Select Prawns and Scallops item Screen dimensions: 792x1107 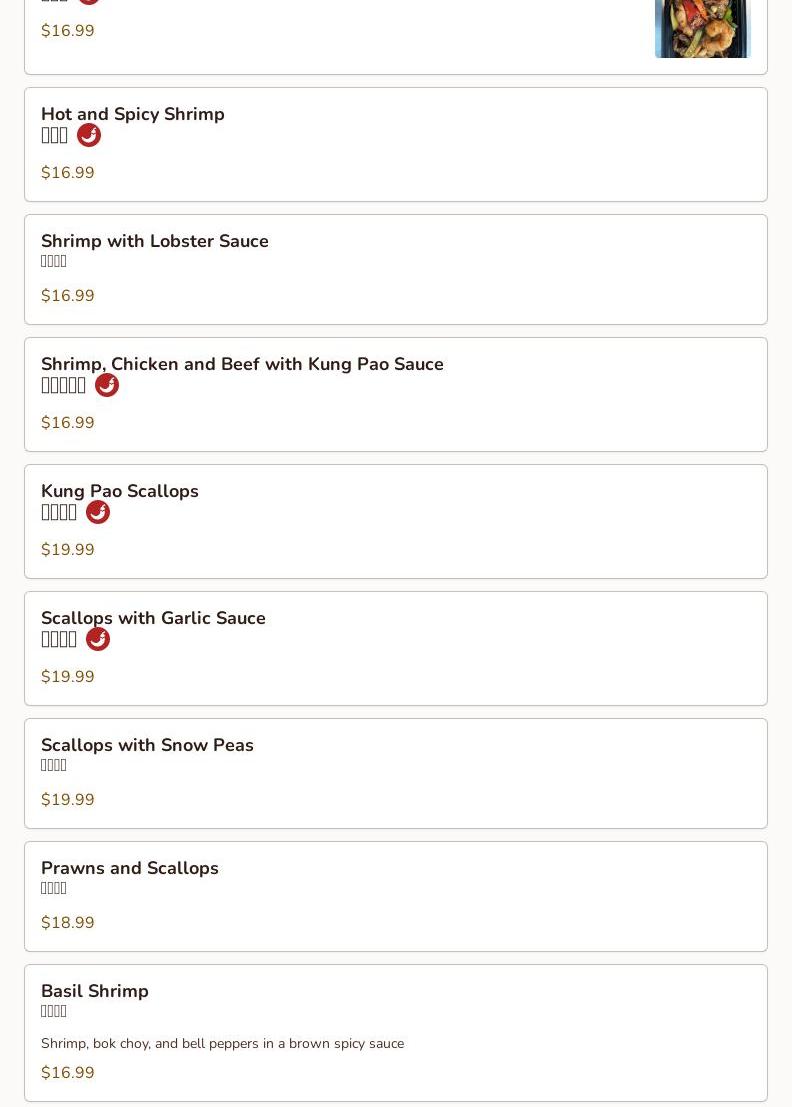click(x=130, y=868)
